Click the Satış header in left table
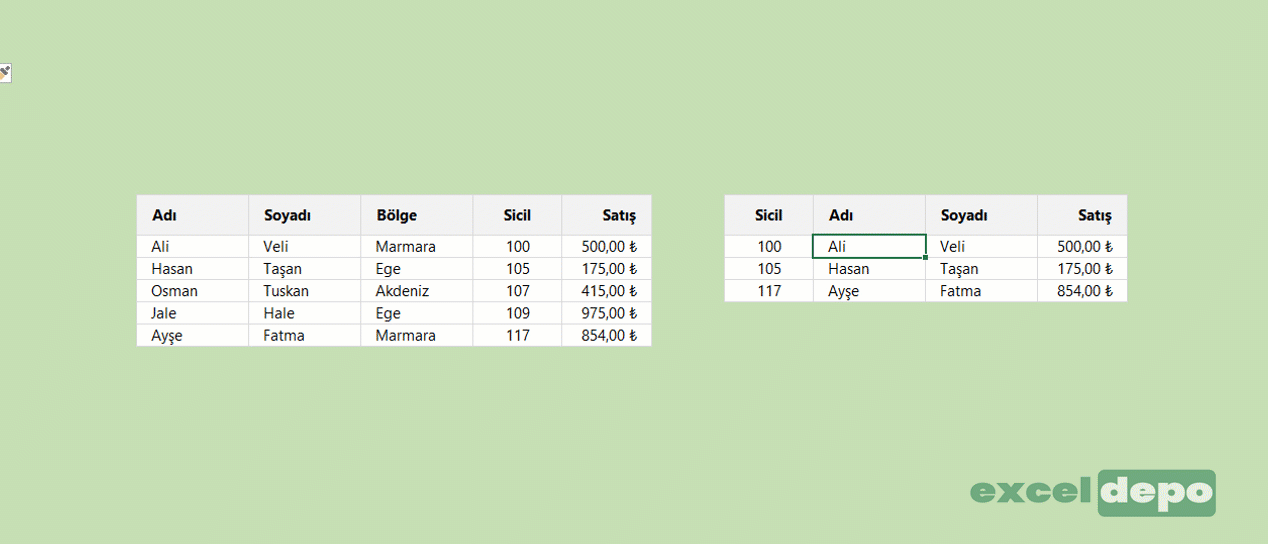Image resolution: width=1268 pixels, height=544 pixels. 606,215
